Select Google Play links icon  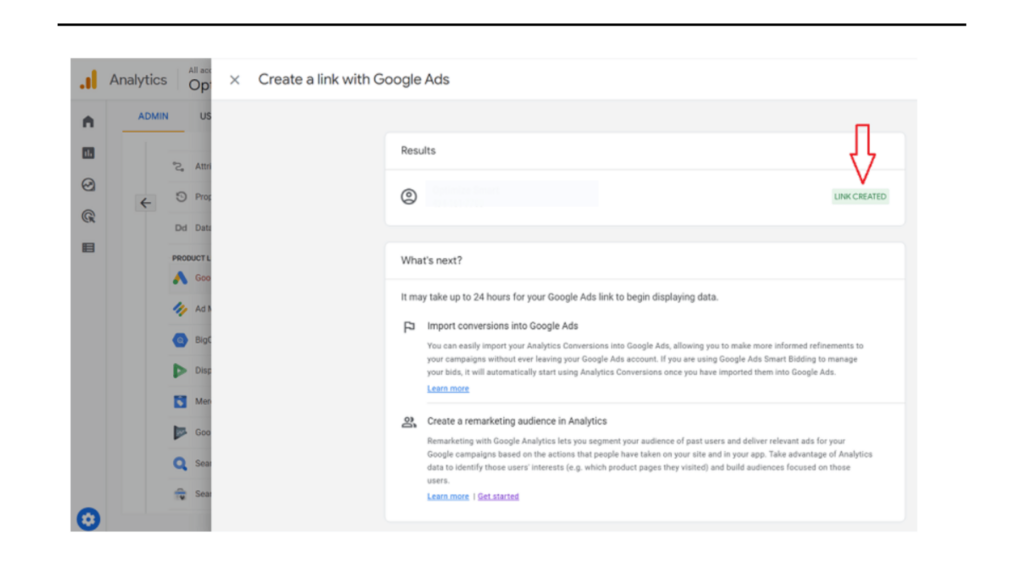(x=180, y=432)
